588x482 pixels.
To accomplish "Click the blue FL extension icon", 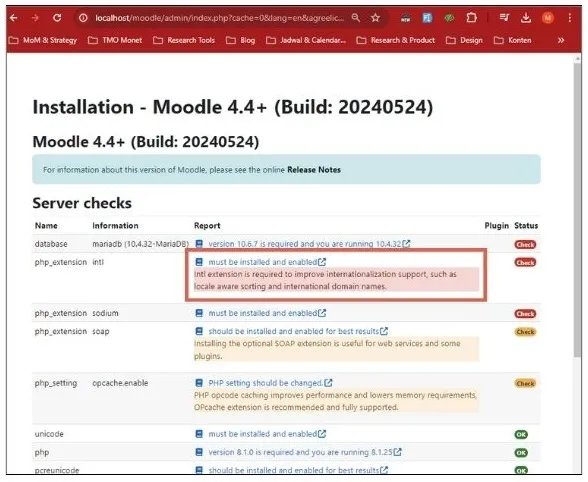I will tap(427, 18).
